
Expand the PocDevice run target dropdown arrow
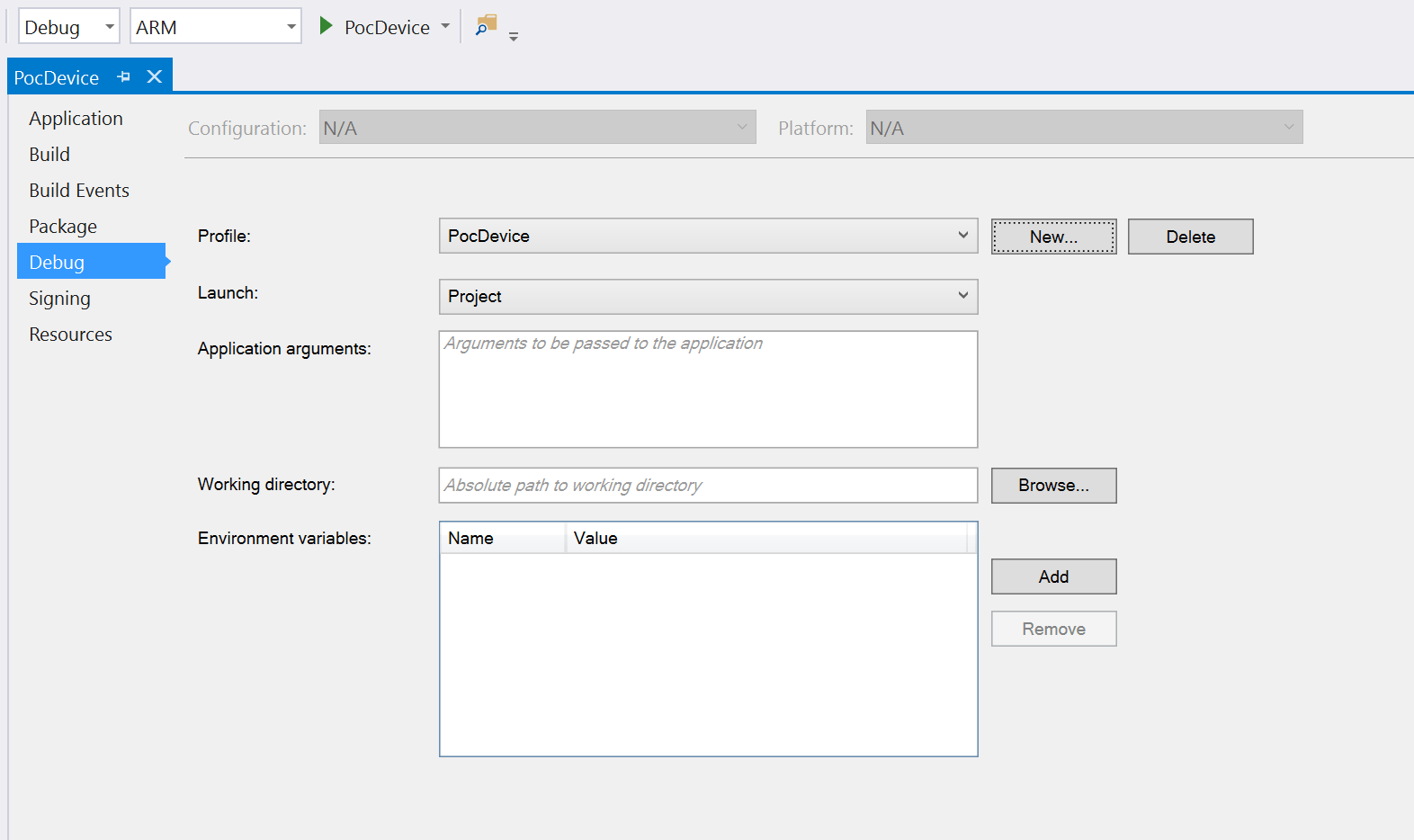445,27
